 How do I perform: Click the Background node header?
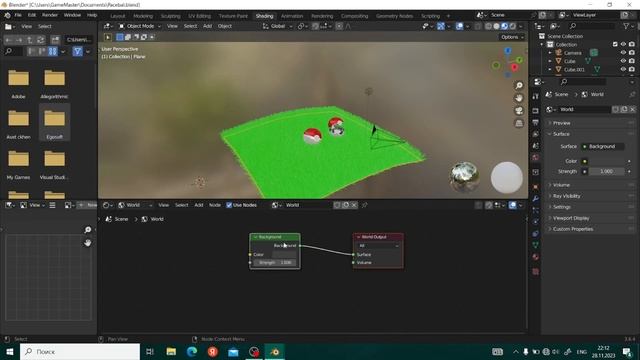pyautogui.click(x=275, y=237)
